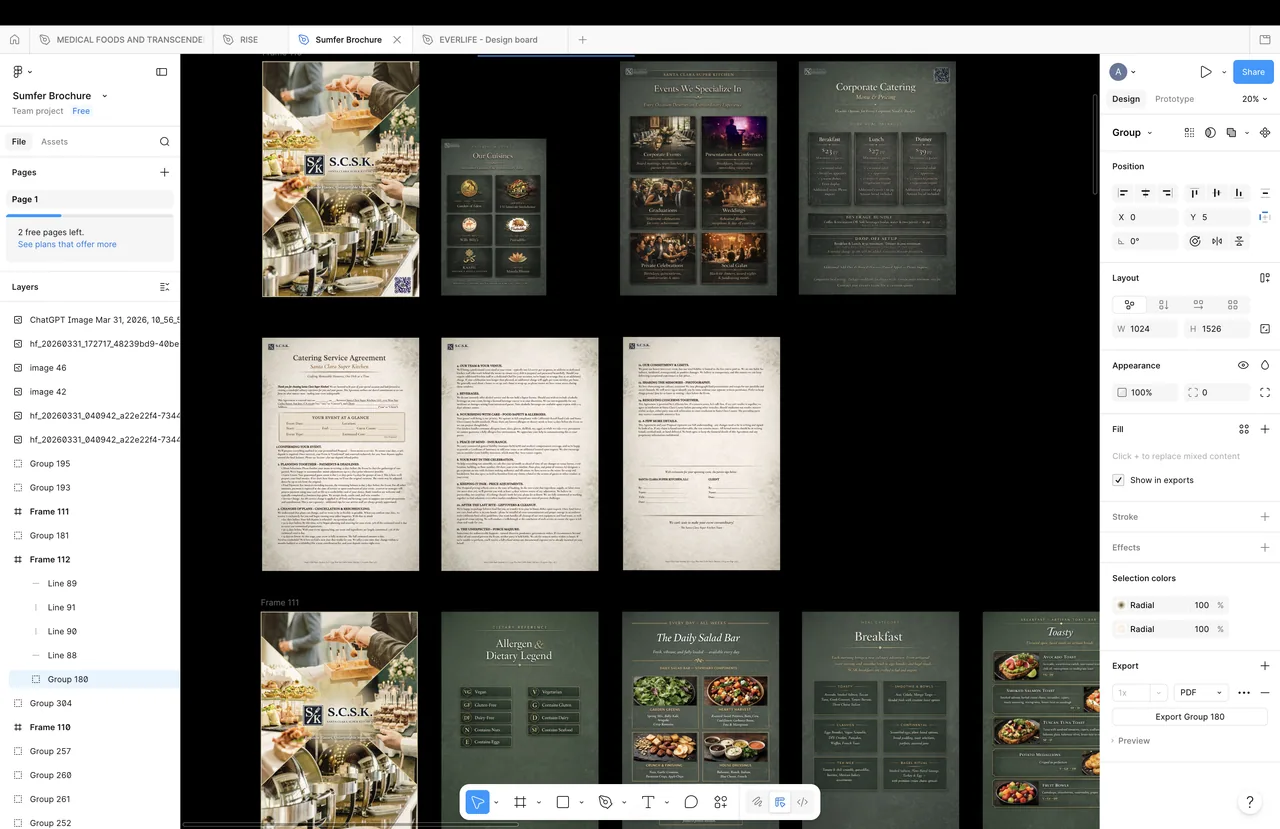Image resolution: width=1280 pixels, height=829 pixels.
Task: Select the Pen tool
Action: [605, 802]
